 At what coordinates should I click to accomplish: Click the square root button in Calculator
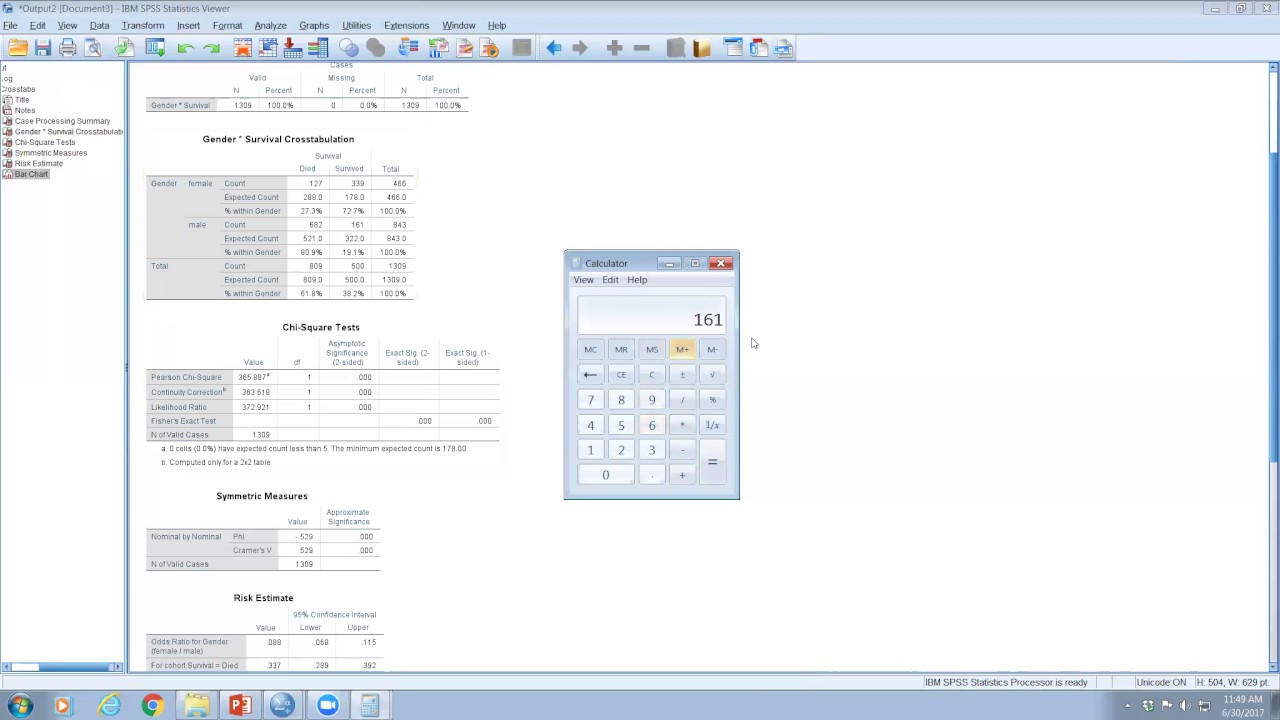(x=712, y=374)
